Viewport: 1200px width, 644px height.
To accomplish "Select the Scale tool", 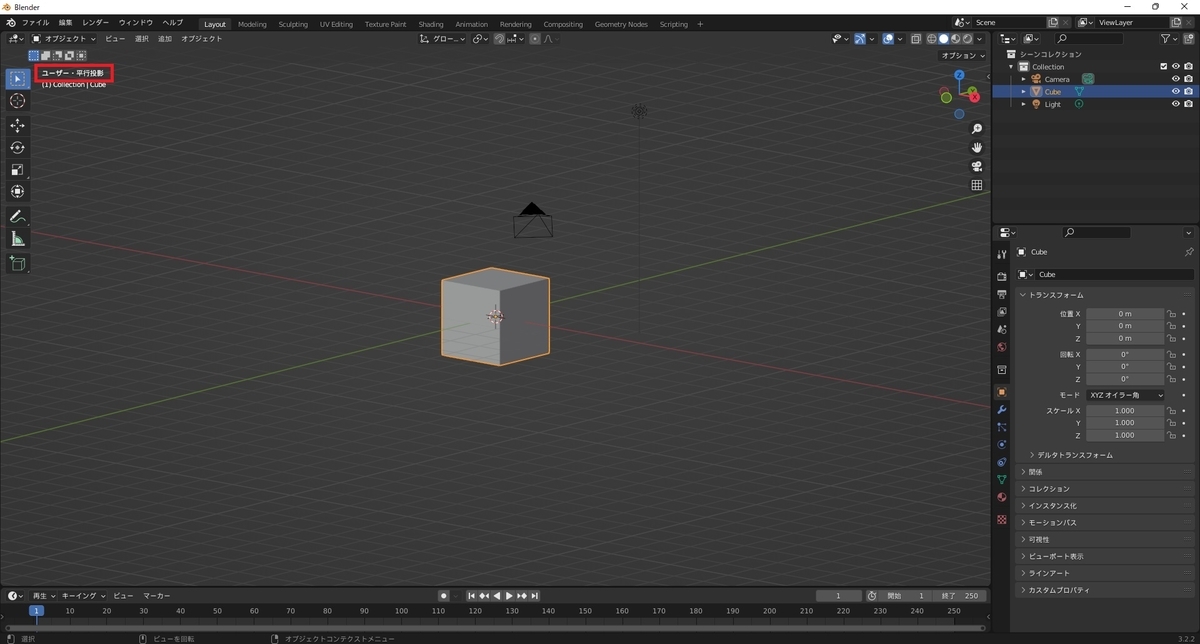I will click(17, 169).
